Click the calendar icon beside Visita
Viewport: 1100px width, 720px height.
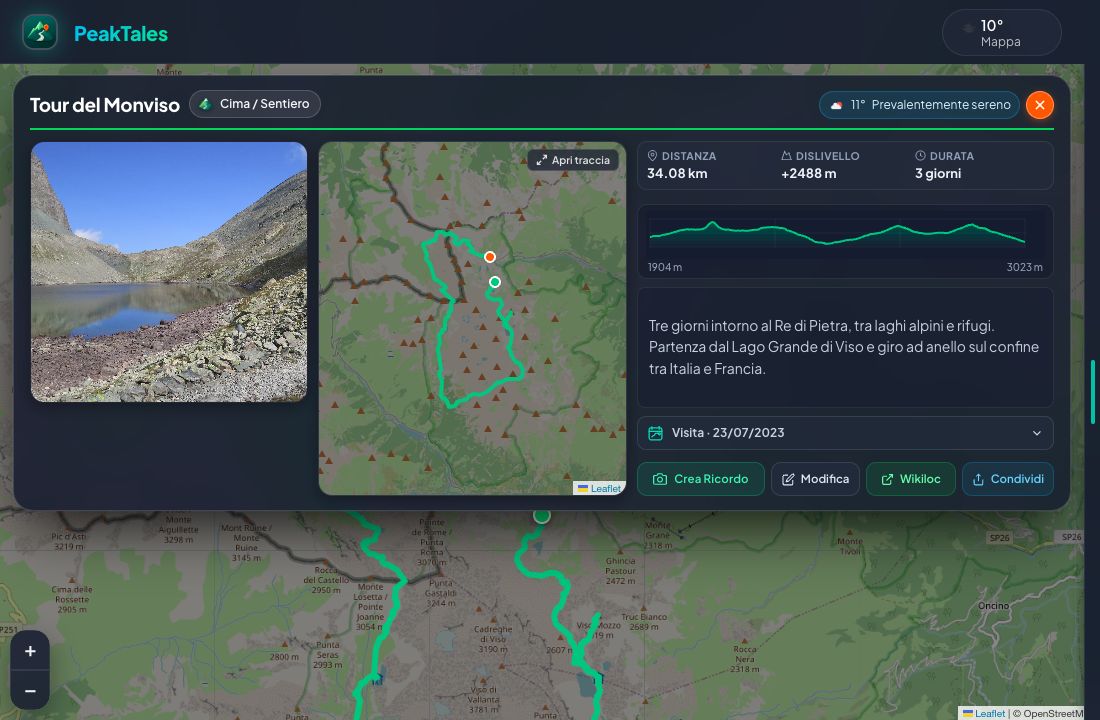[655, 433]
